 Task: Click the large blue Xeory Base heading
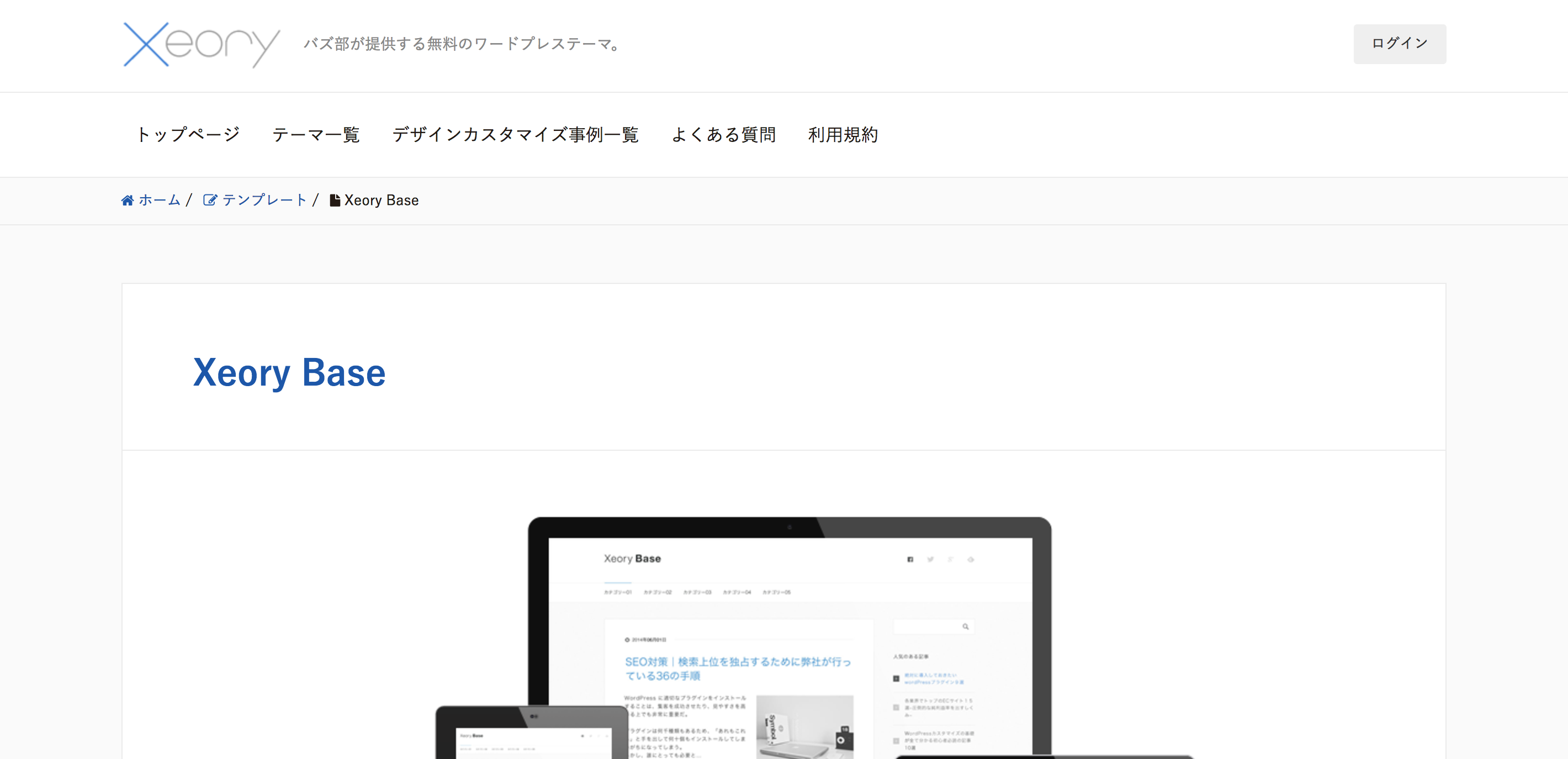(289, 372)
